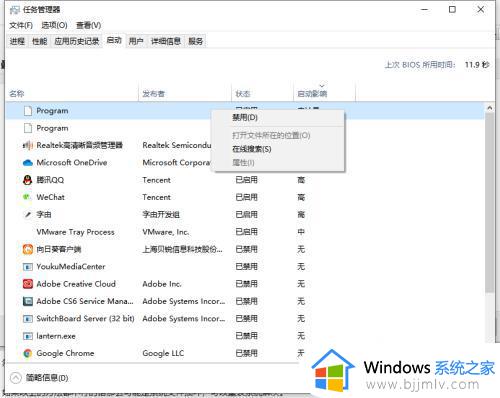Click the 简略信息(D) button label
500x398 pixels.
[47, 378]
